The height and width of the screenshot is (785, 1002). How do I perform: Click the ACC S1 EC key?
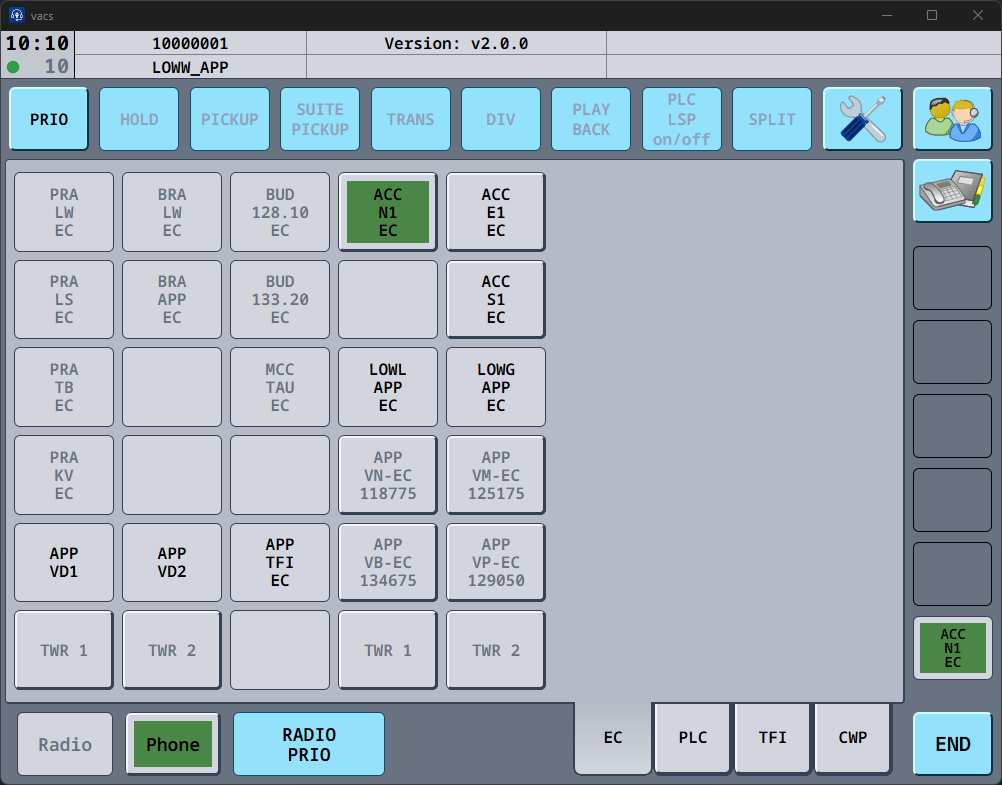click(496, 299)
